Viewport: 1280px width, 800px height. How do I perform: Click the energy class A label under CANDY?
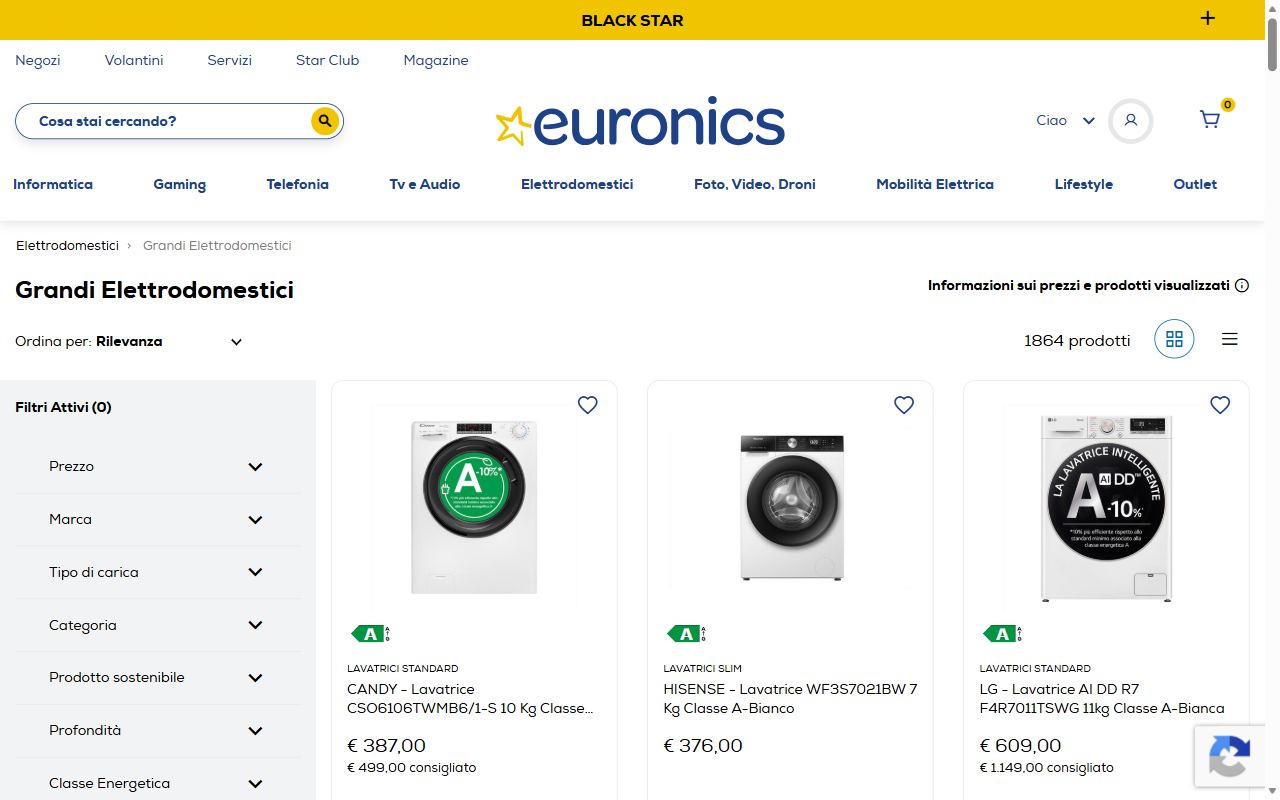(x=371, y=633)
